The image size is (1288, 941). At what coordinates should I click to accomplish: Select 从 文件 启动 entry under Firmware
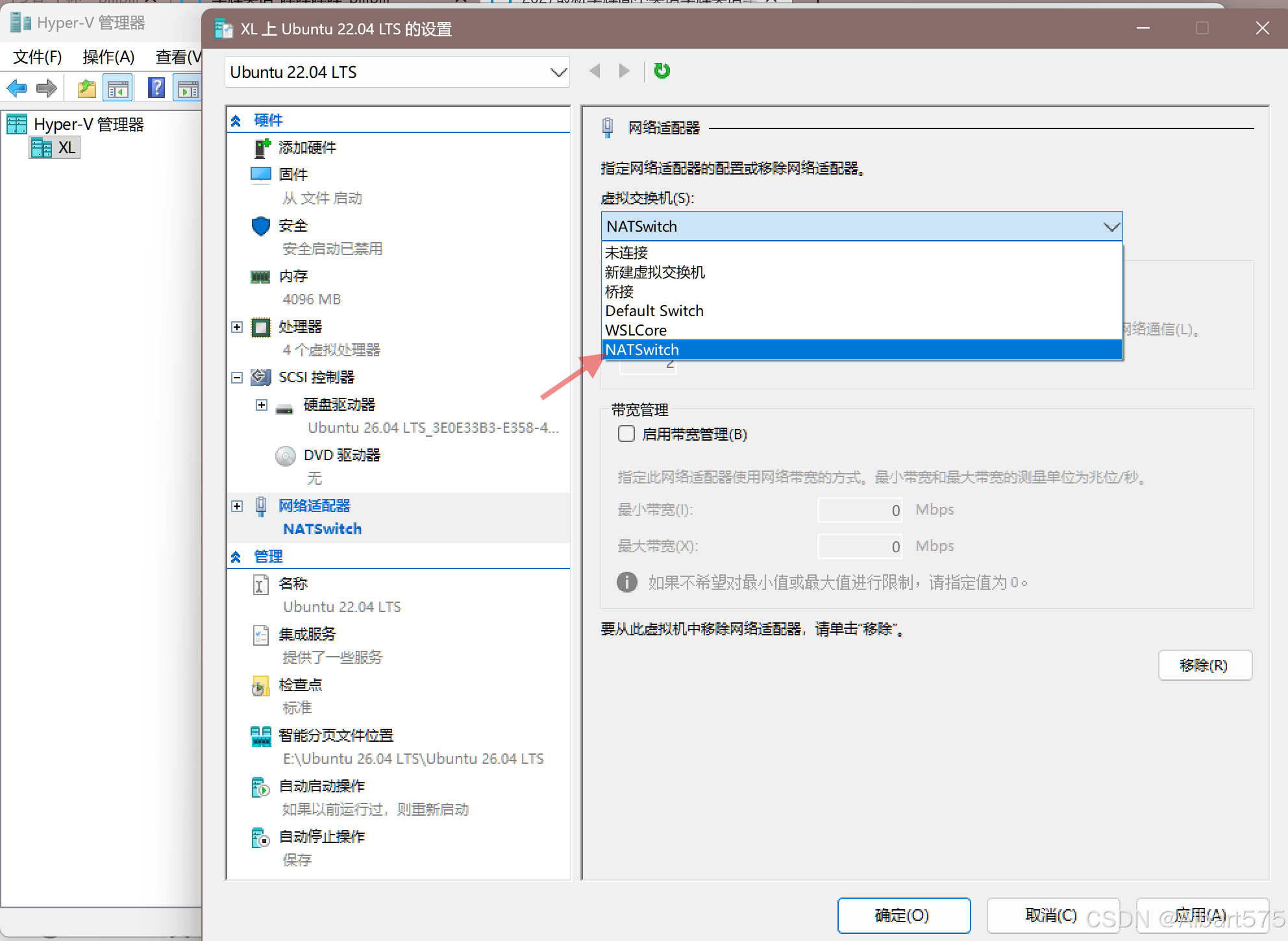point(322,198)
